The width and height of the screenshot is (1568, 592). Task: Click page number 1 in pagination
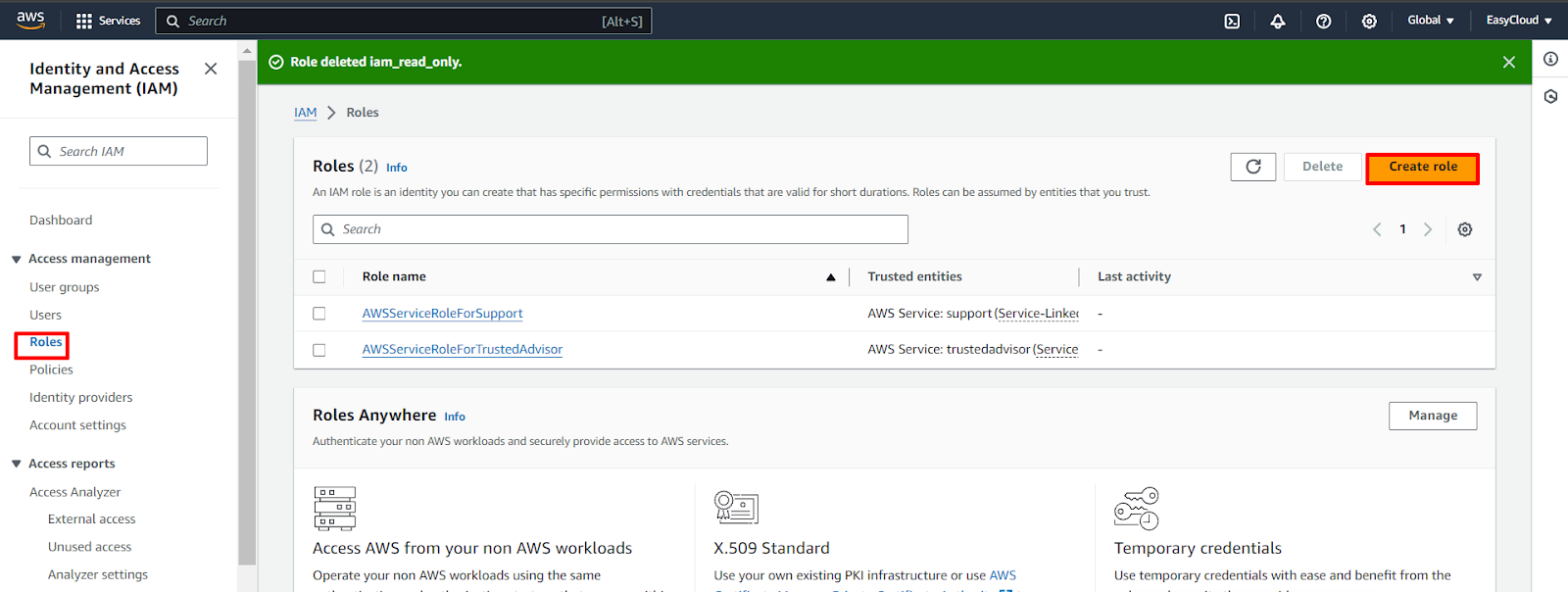(1402, 229)
